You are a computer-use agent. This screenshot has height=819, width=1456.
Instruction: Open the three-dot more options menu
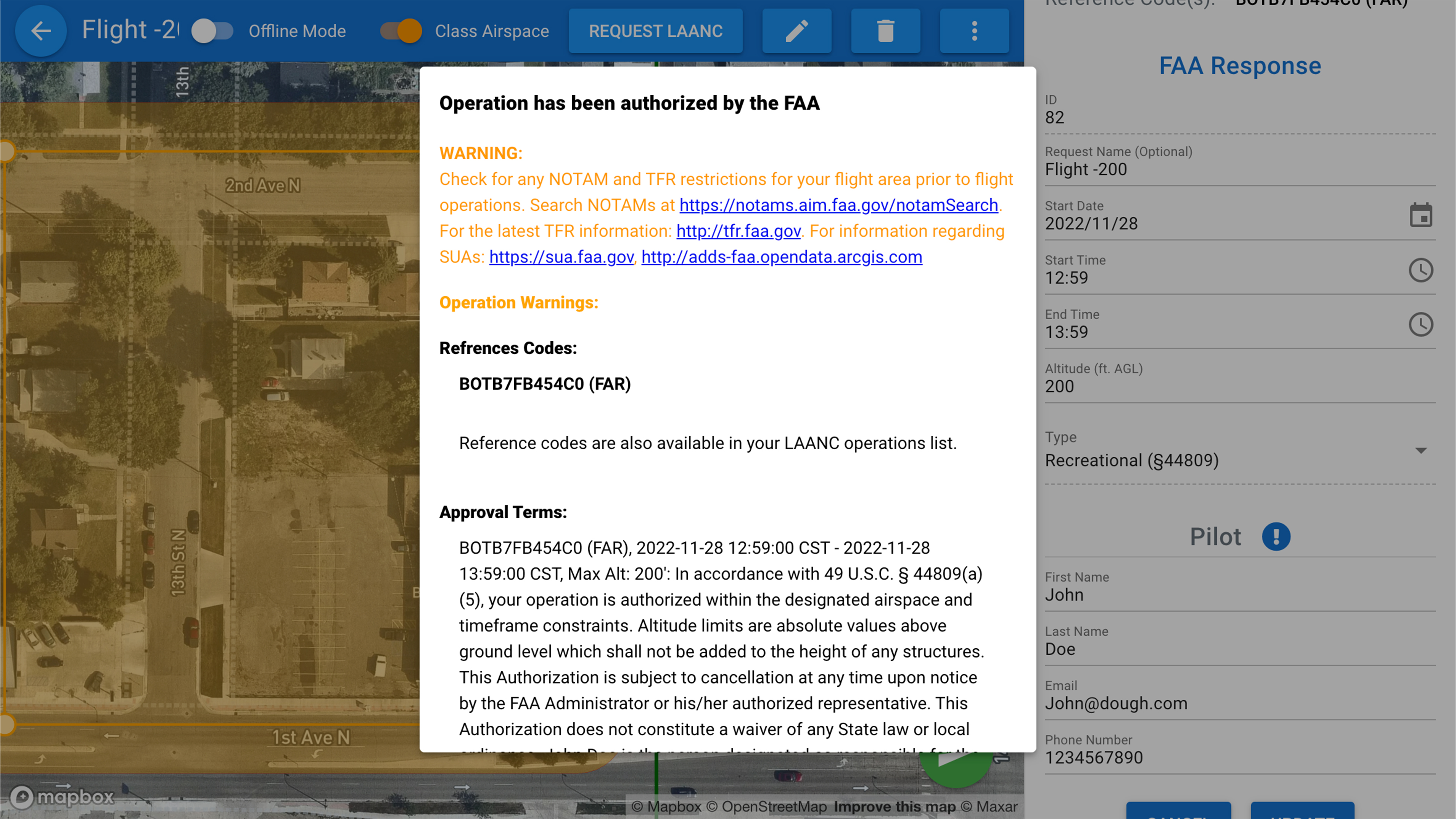974,30
